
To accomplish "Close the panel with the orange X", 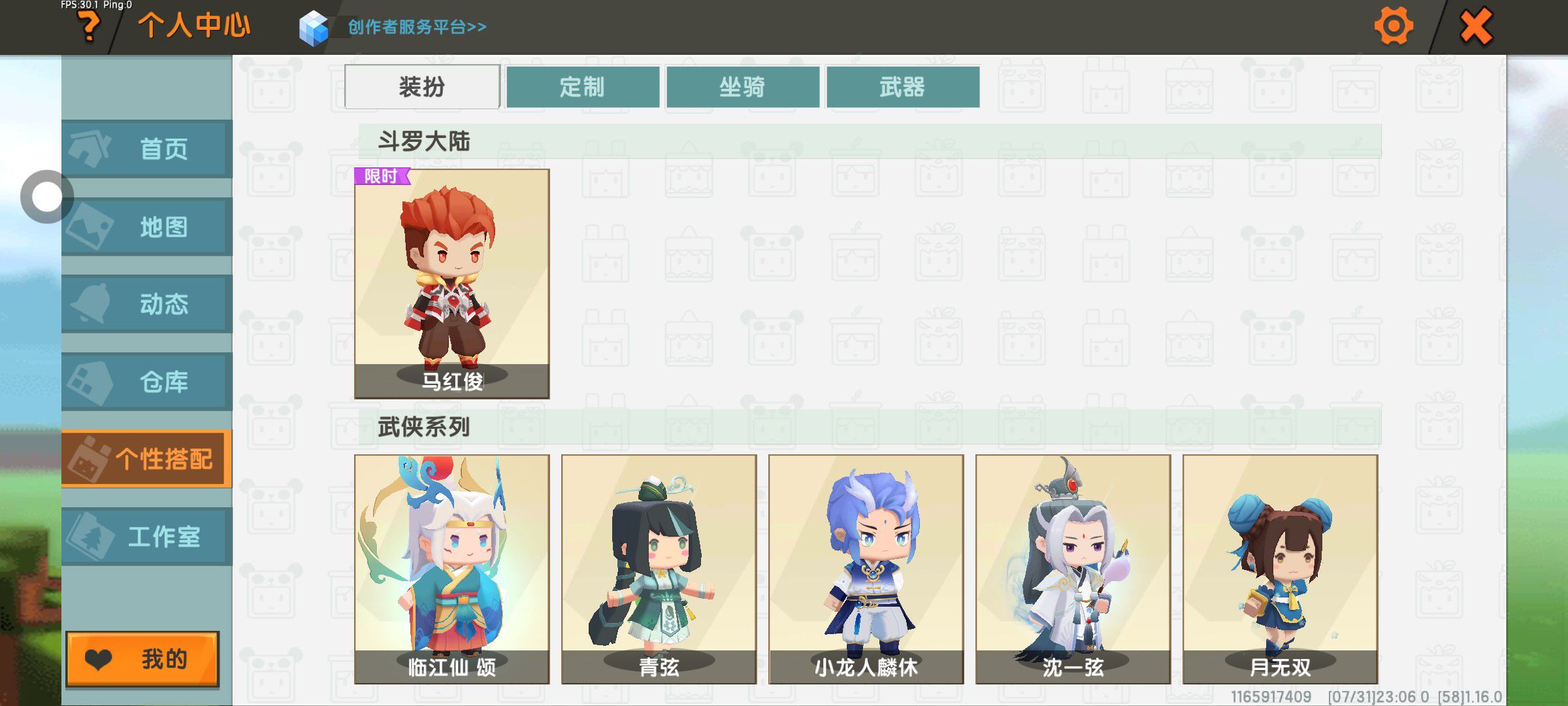I will tap(1476, 26).
